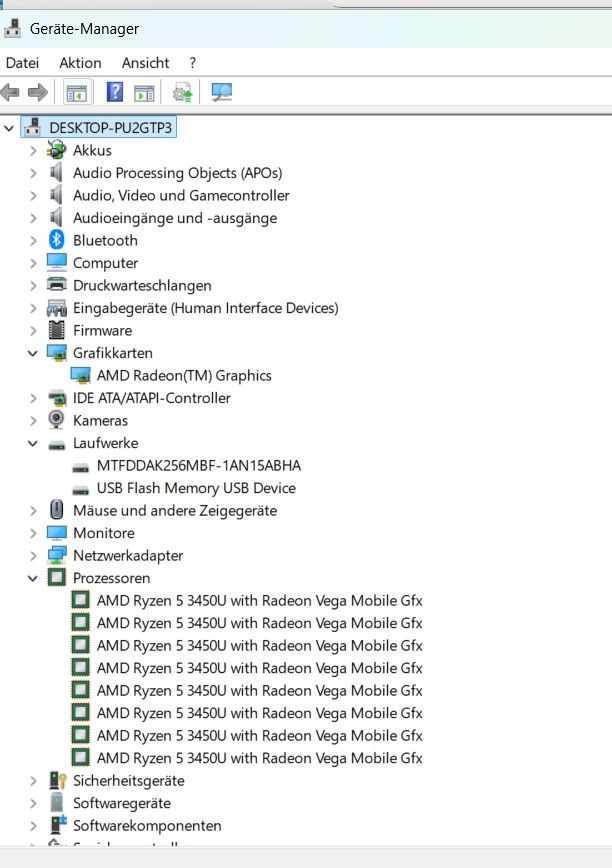Screen dimensions: 612x868
Task: Select USB Flash Memory USB Device
Action: [195, 488]
